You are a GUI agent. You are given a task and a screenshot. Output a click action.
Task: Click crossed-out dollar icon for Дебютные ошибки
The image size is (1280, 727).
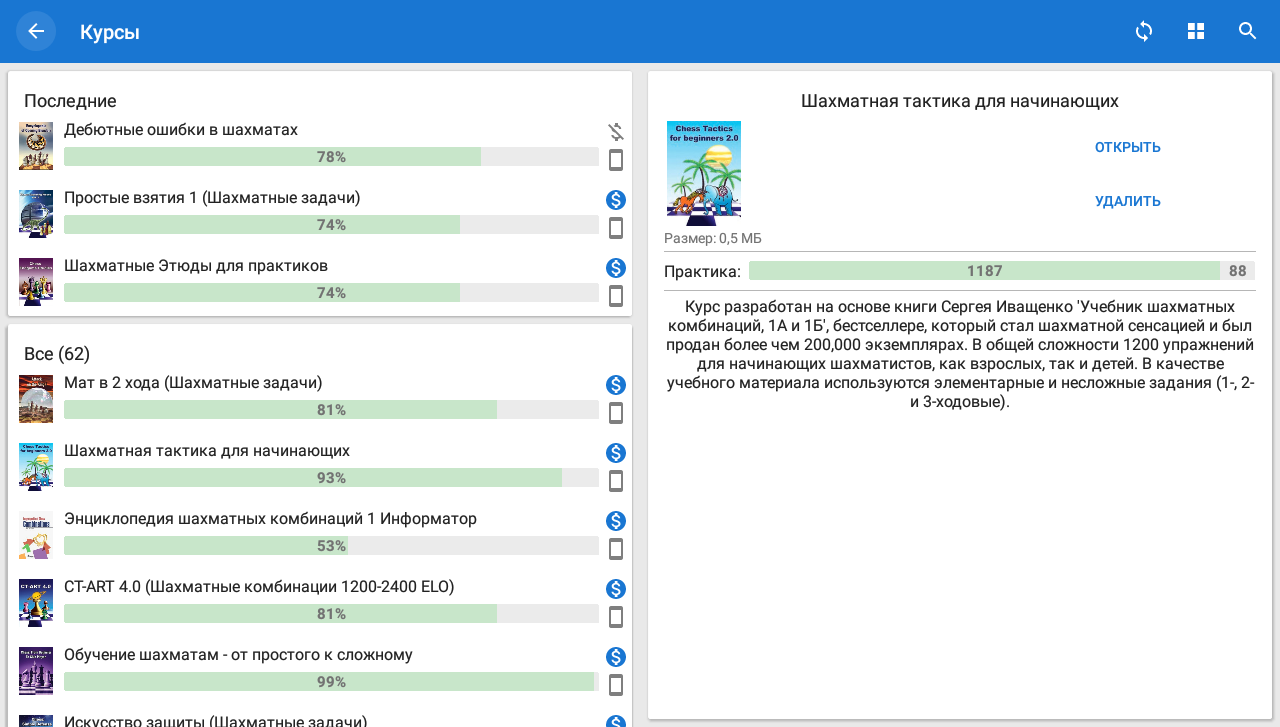(x=616, y=132)
